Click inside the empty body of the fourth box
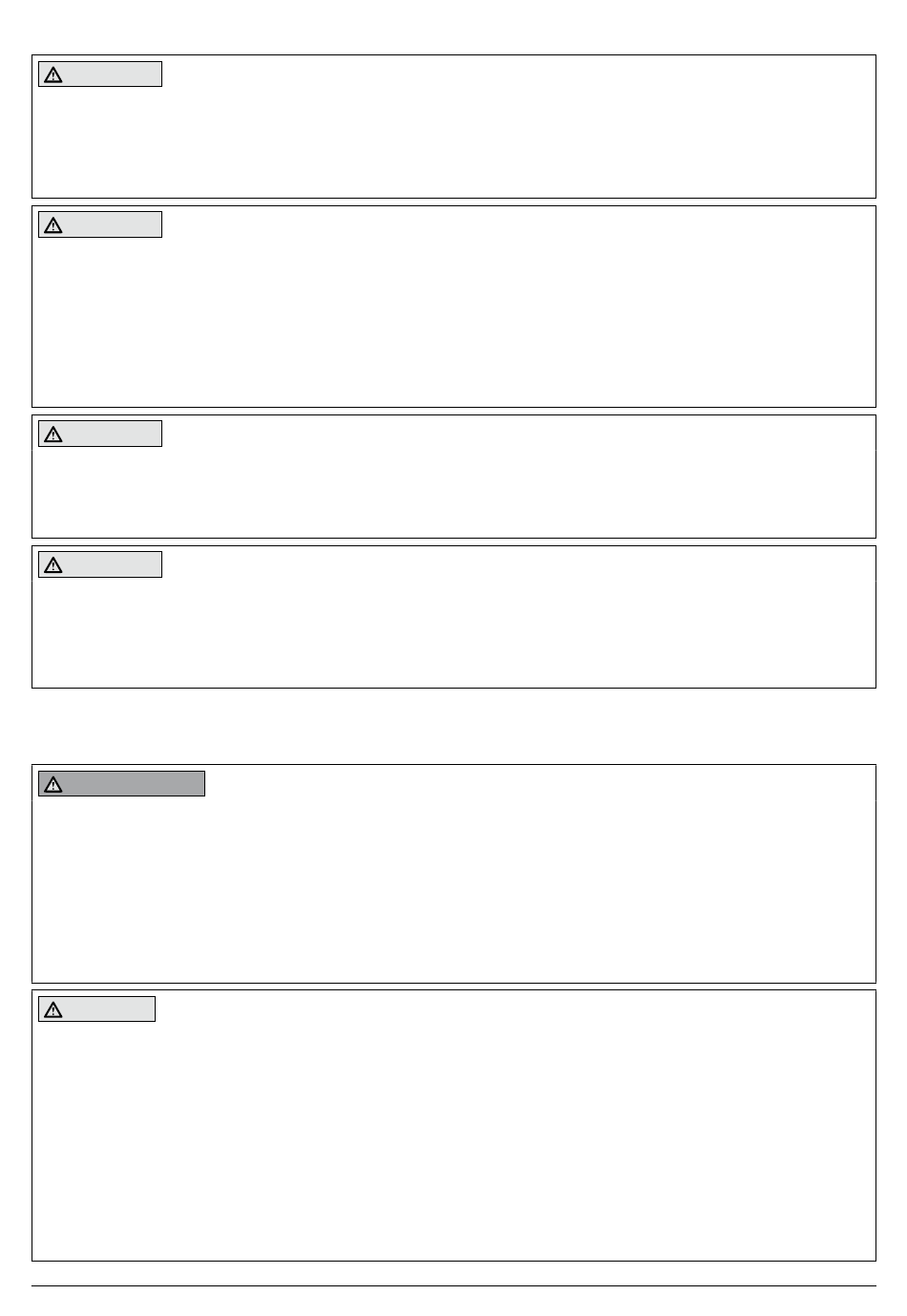 tap(453, 630)
